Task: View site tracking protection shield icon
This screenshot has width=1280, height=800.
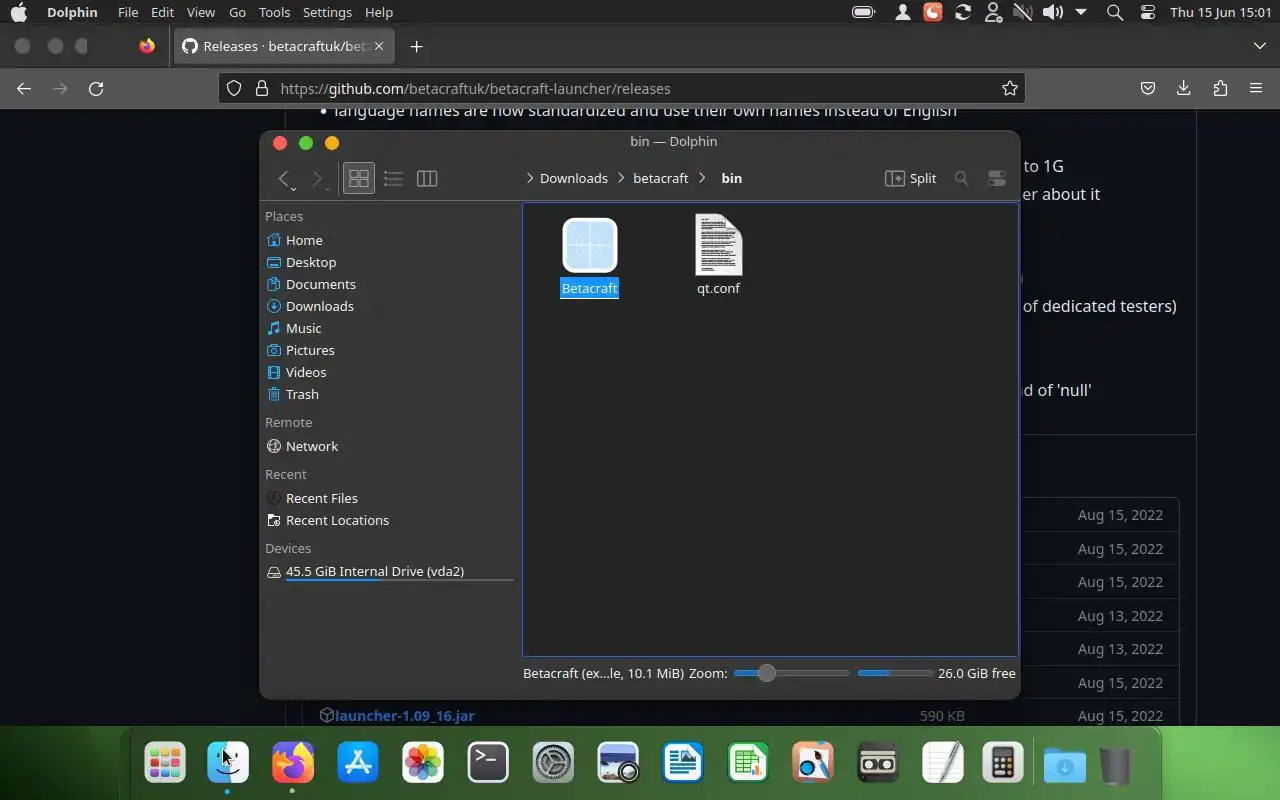Action: tap(233, 88)
